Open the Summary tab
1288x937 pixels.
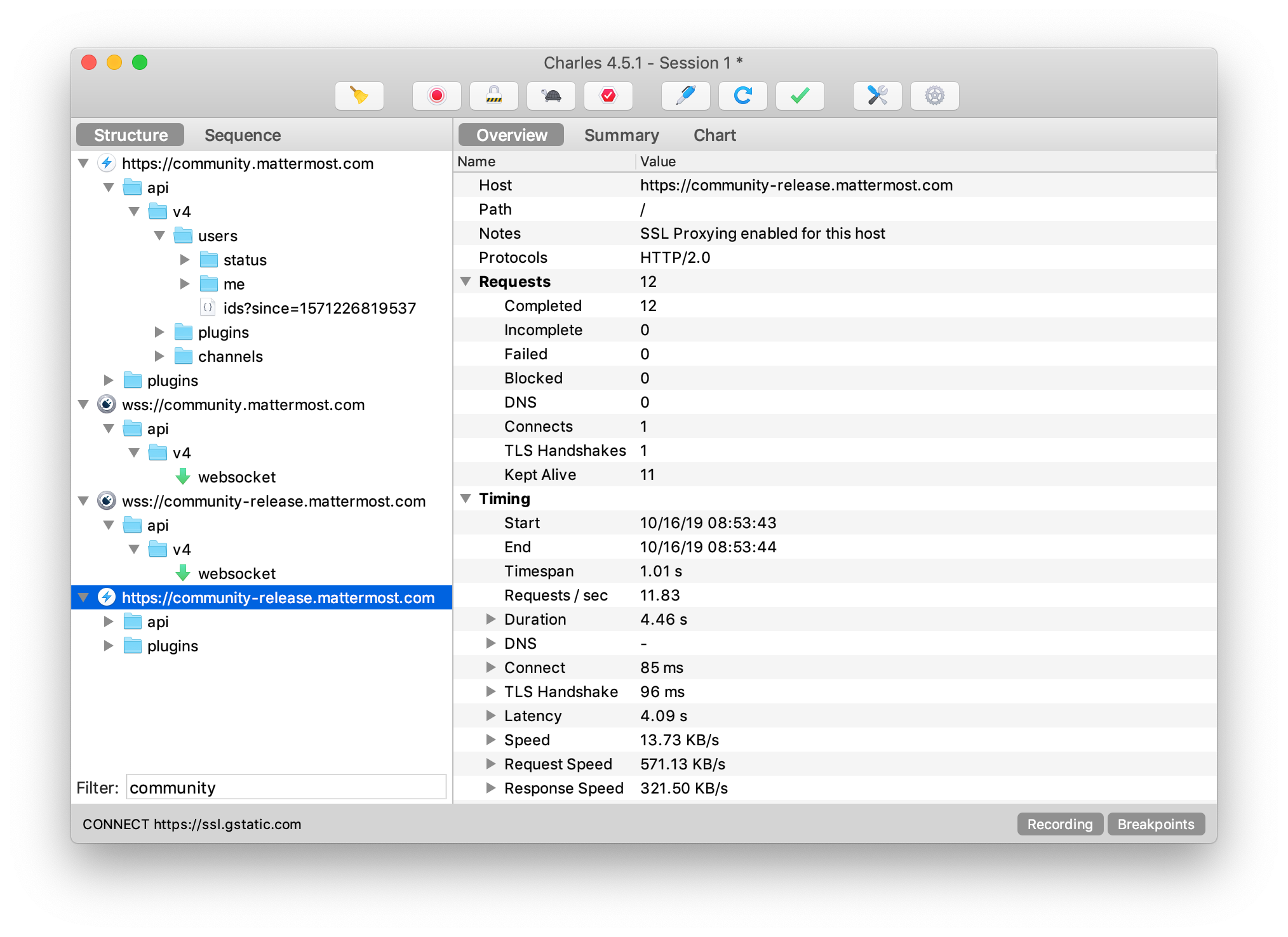621,135
